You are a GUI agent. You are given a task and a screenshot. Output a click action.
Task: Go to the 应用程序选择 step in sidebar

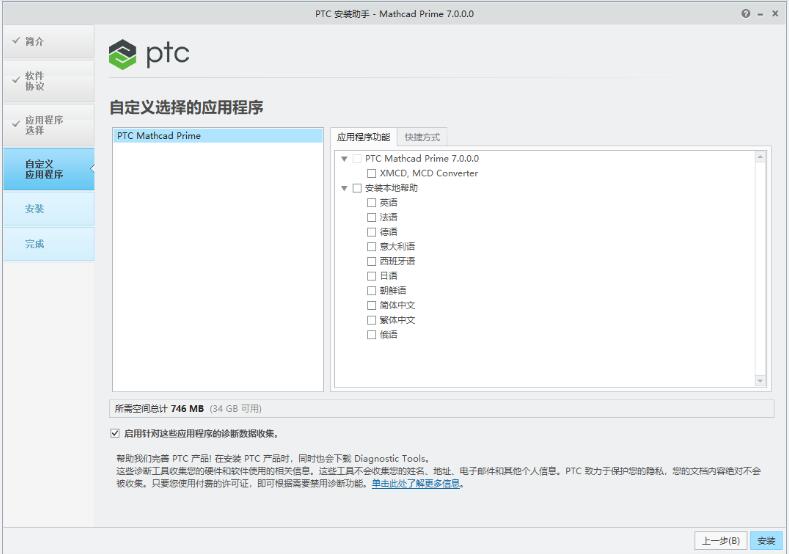pos(48,125)
